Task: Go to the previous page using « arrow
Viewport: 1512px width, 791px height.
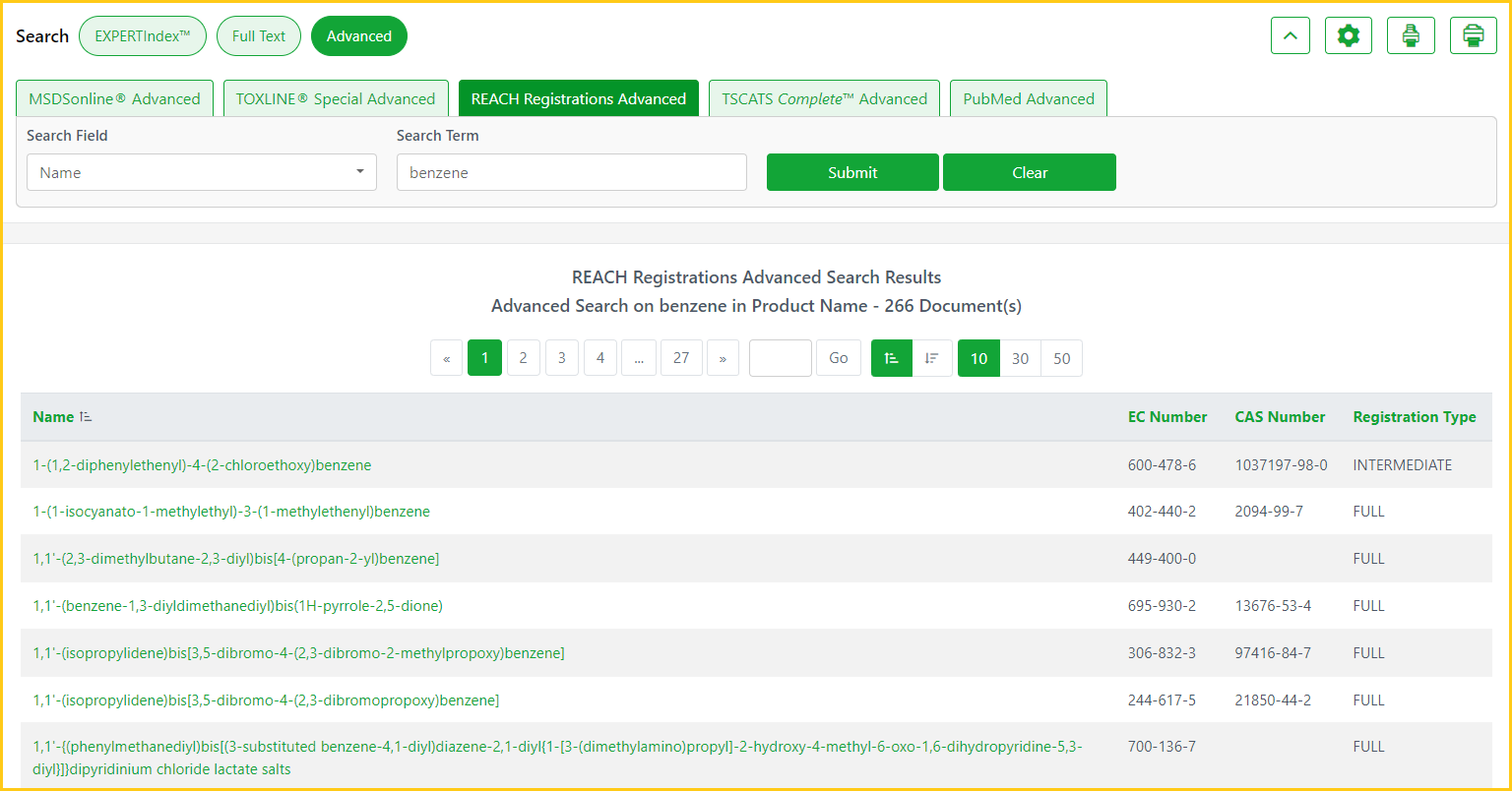Action: tap(446, 358)
